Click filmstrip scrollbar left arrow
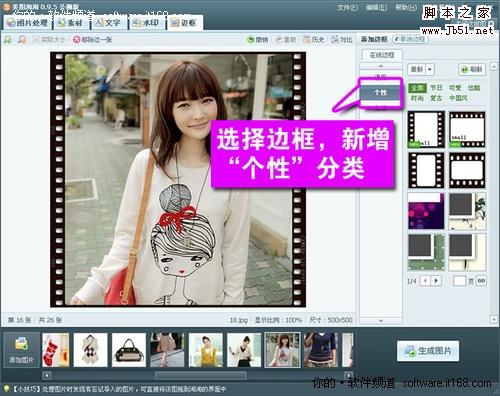This screenshot has width=500, height=396. [47, 376]
